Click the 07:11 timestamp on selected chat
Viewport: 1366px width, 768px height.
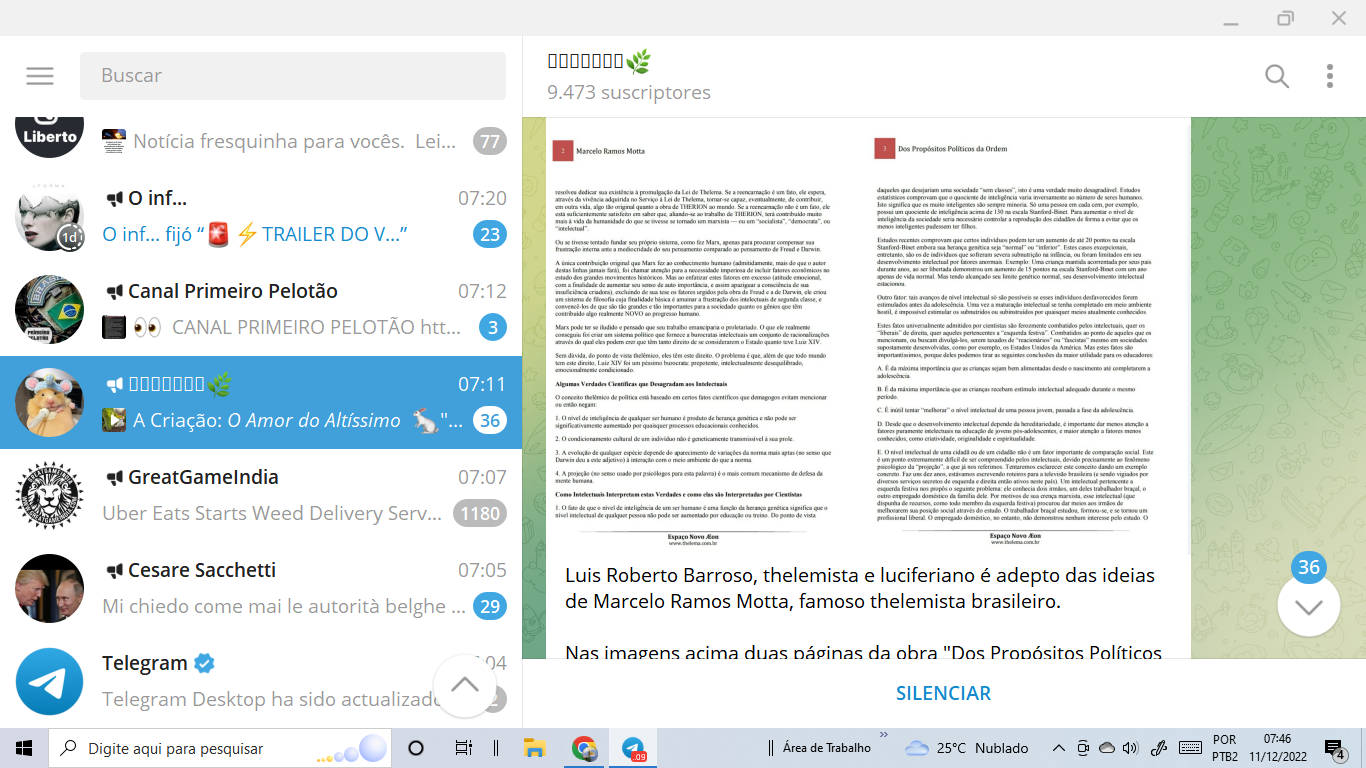click(x=482, y=384)
